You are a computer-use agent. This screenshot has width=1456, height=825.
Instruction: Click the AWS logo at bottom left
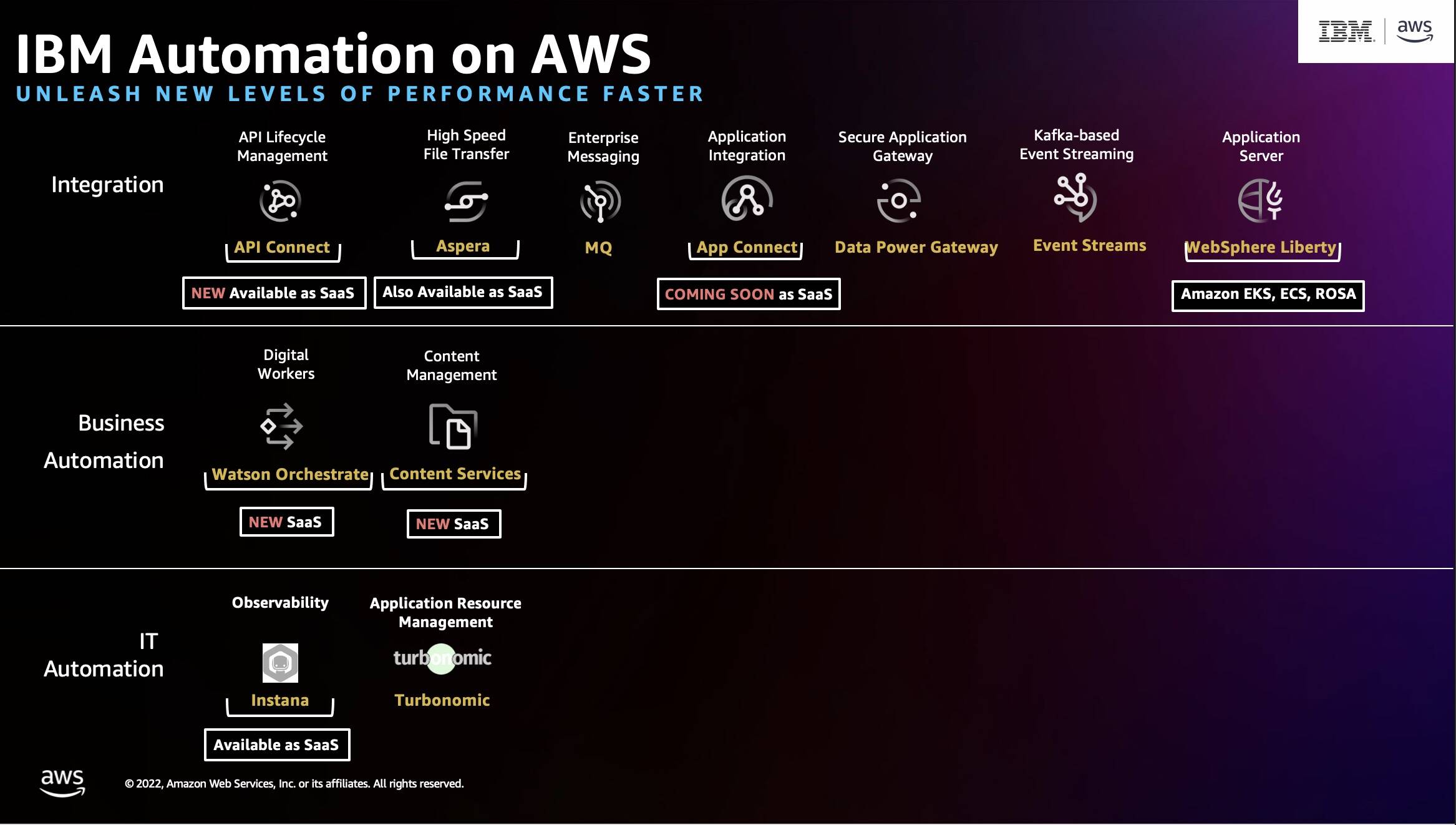[x=63, y=781]
